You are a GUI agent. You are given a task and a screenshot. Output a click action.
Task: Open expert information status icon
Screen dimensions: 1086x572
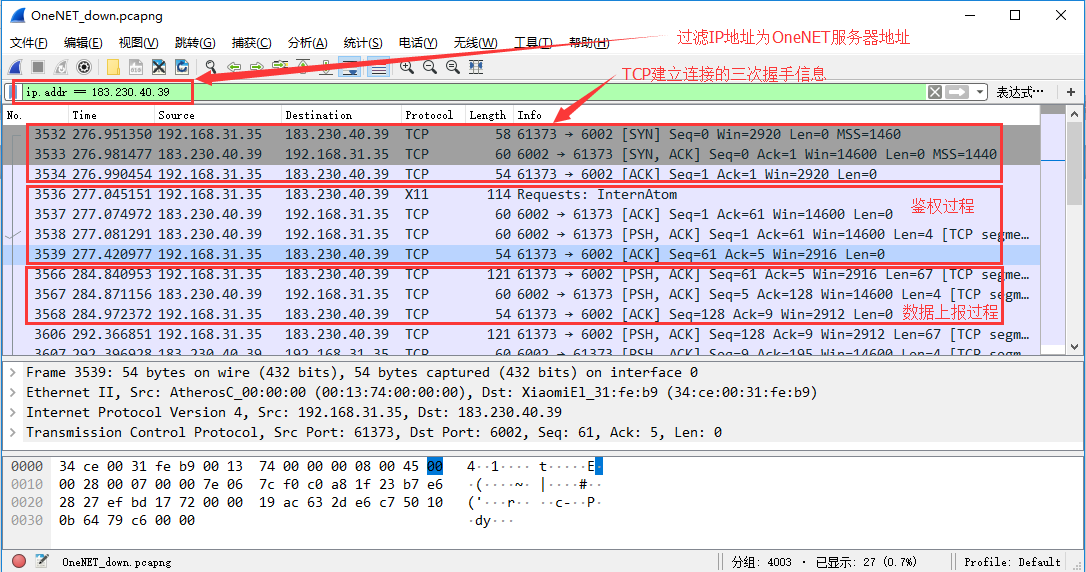coord(19,561)
